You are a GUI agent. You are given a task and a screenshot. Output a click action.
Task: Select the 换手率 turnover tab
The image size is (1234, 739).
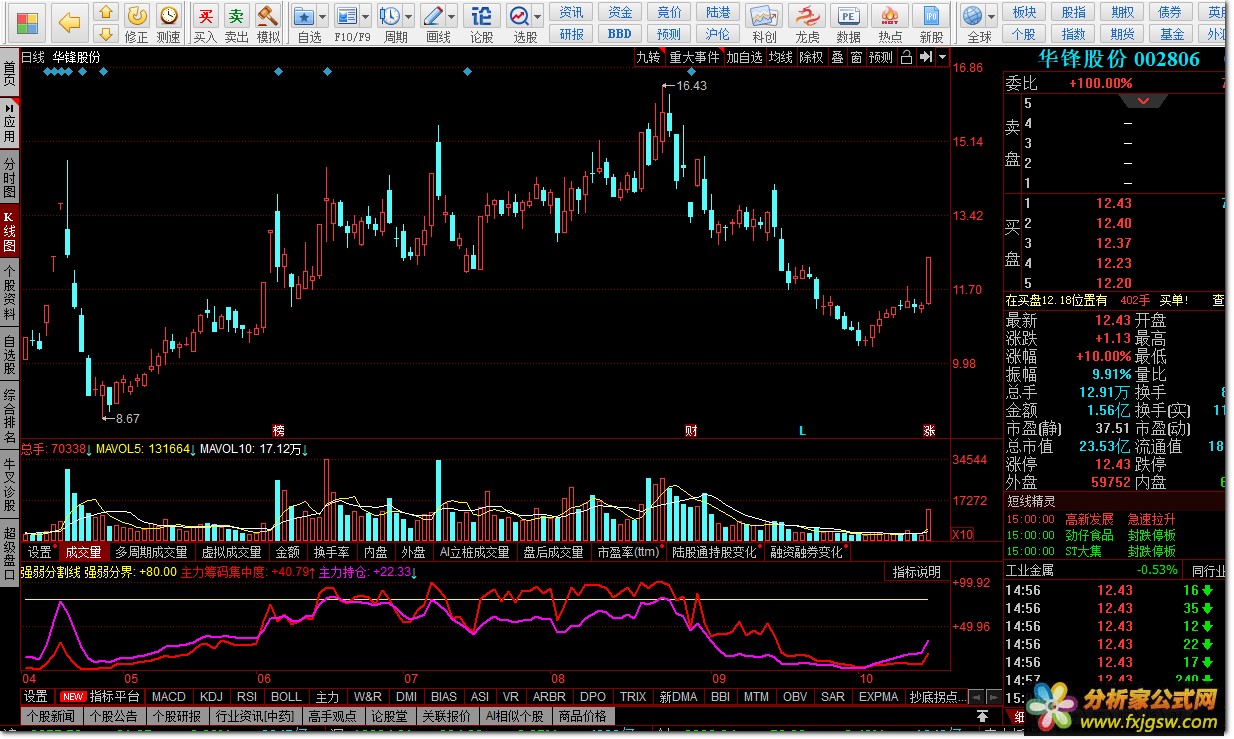(330, 552)
